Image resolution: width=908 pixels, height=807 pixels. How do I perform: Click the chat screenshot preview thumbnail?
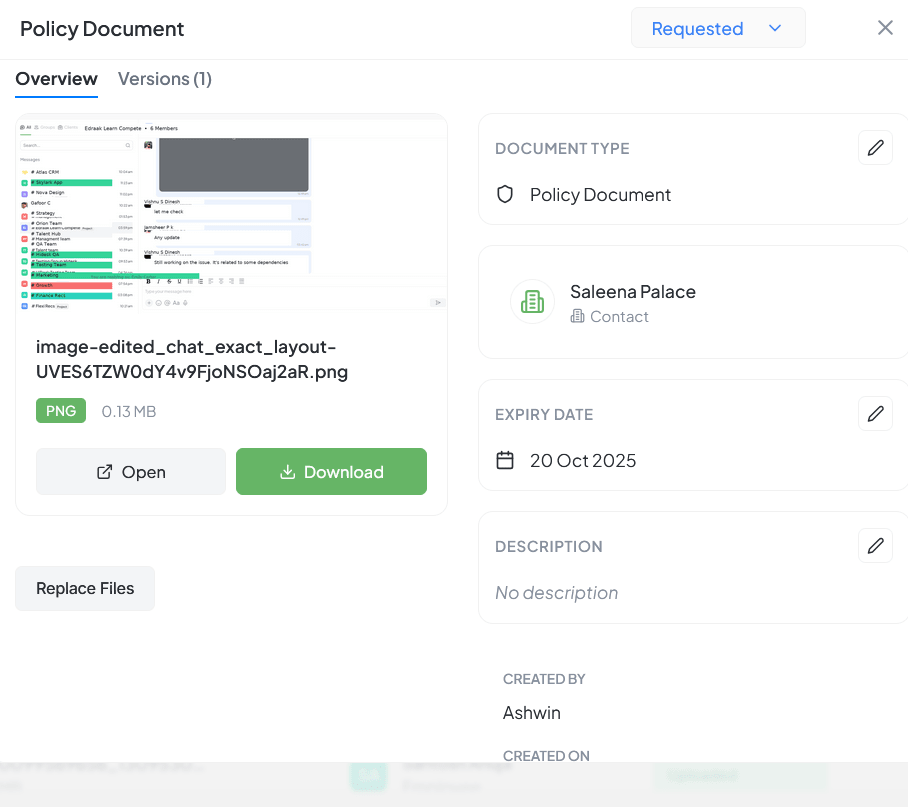click(x=231, y=217)
